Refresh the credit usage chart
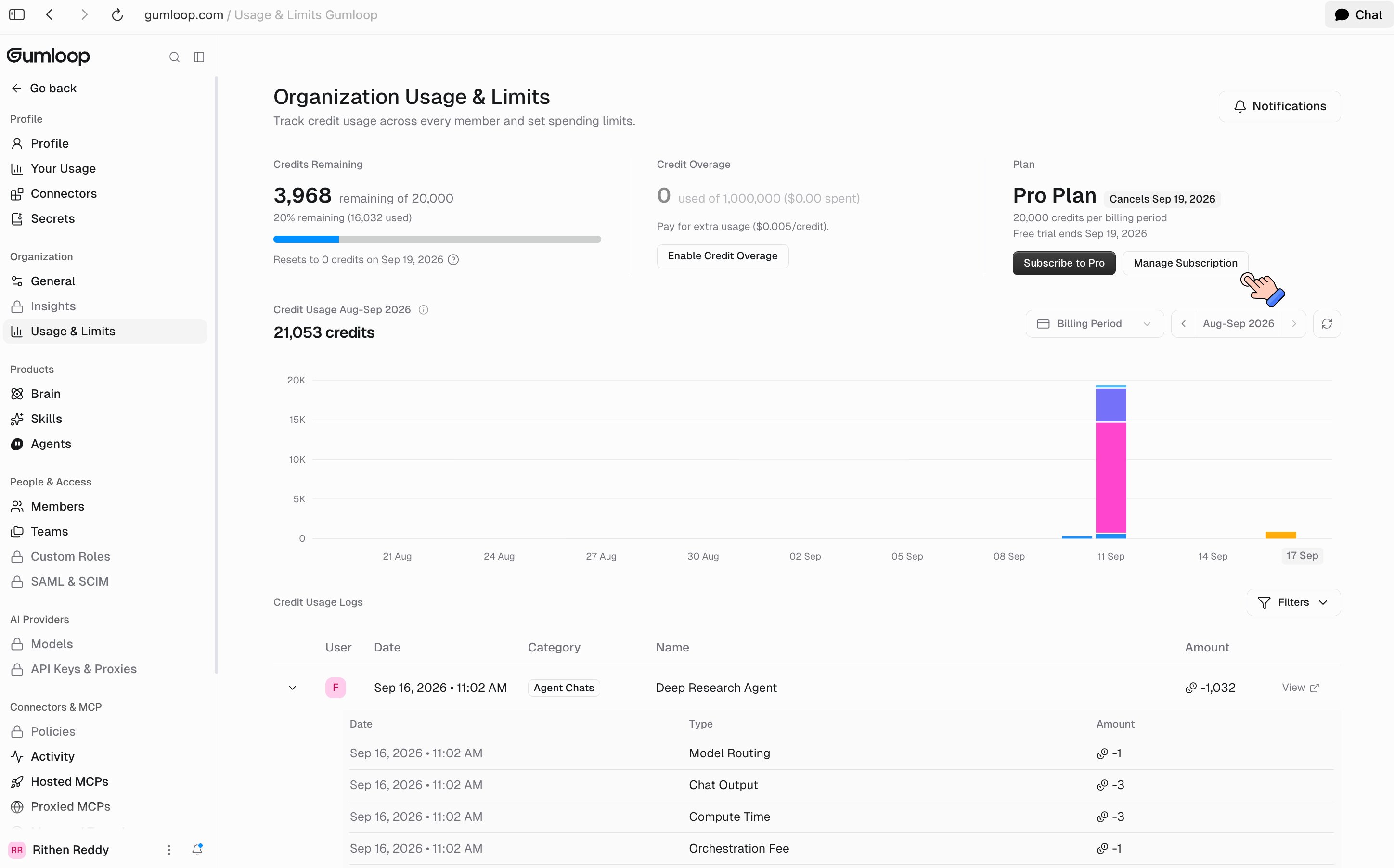Image resolution: width=1394 pixels, height=868 pixels. tap(1327, 324)
